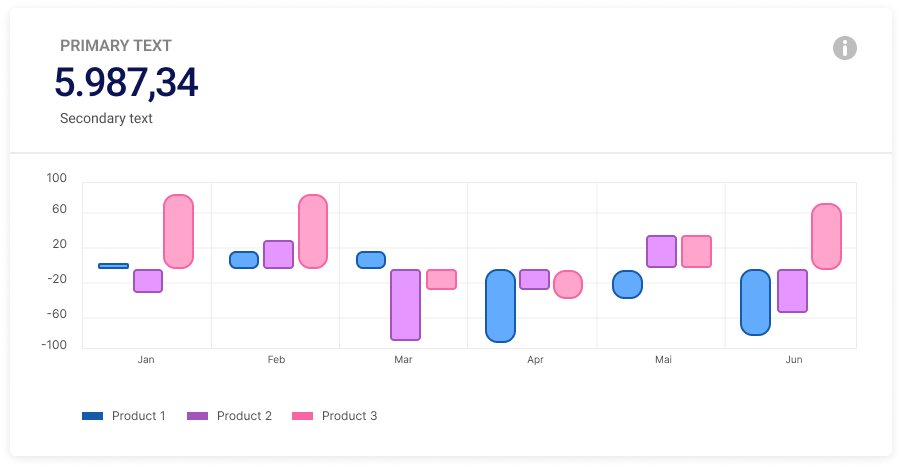Click the purple Product 2 legend swatch
Image resolution: width=902 pixels, height=468 pixels.
coord(198,416)
